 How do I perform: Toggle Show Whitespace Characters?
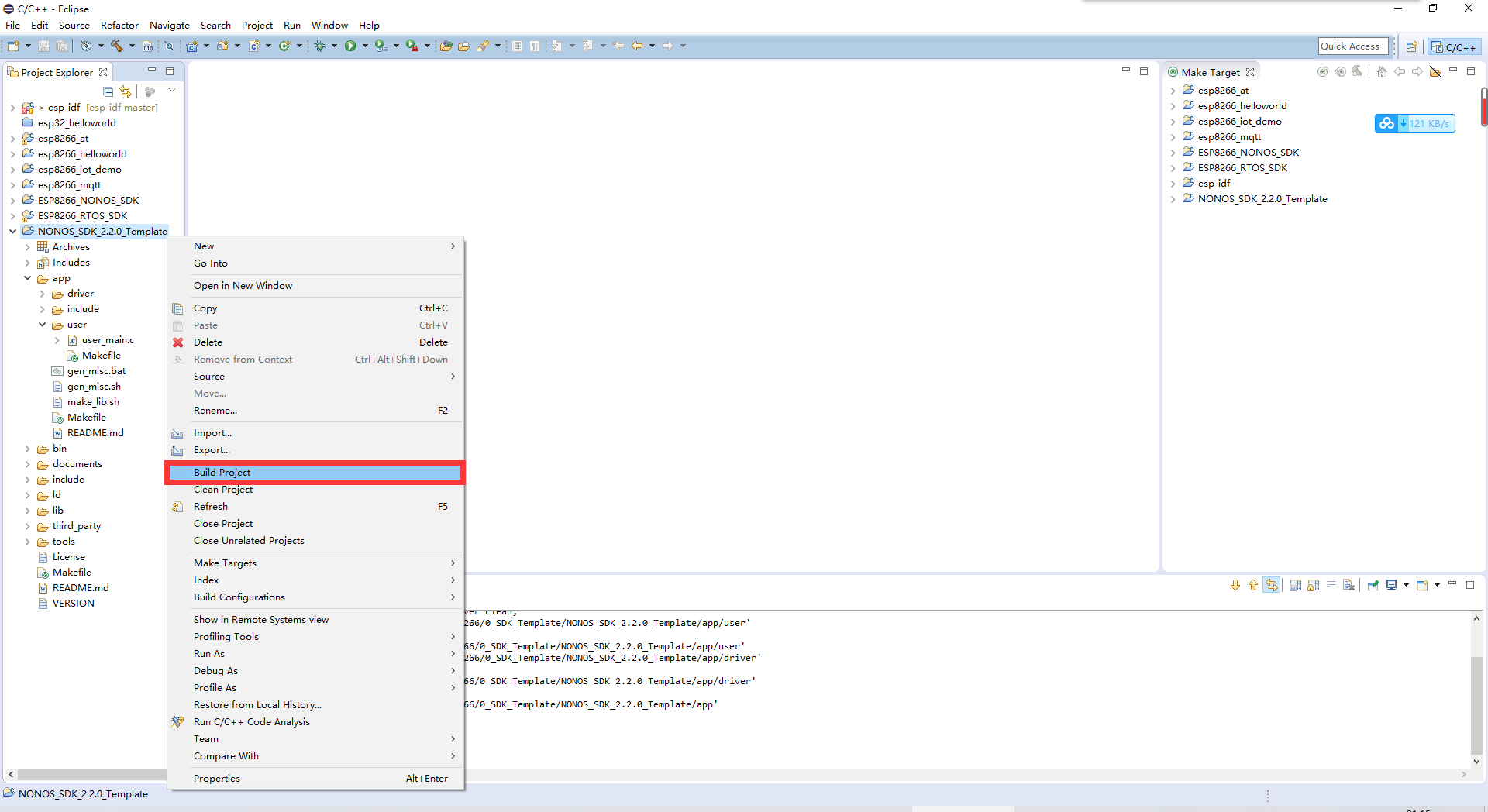point(535,46)
